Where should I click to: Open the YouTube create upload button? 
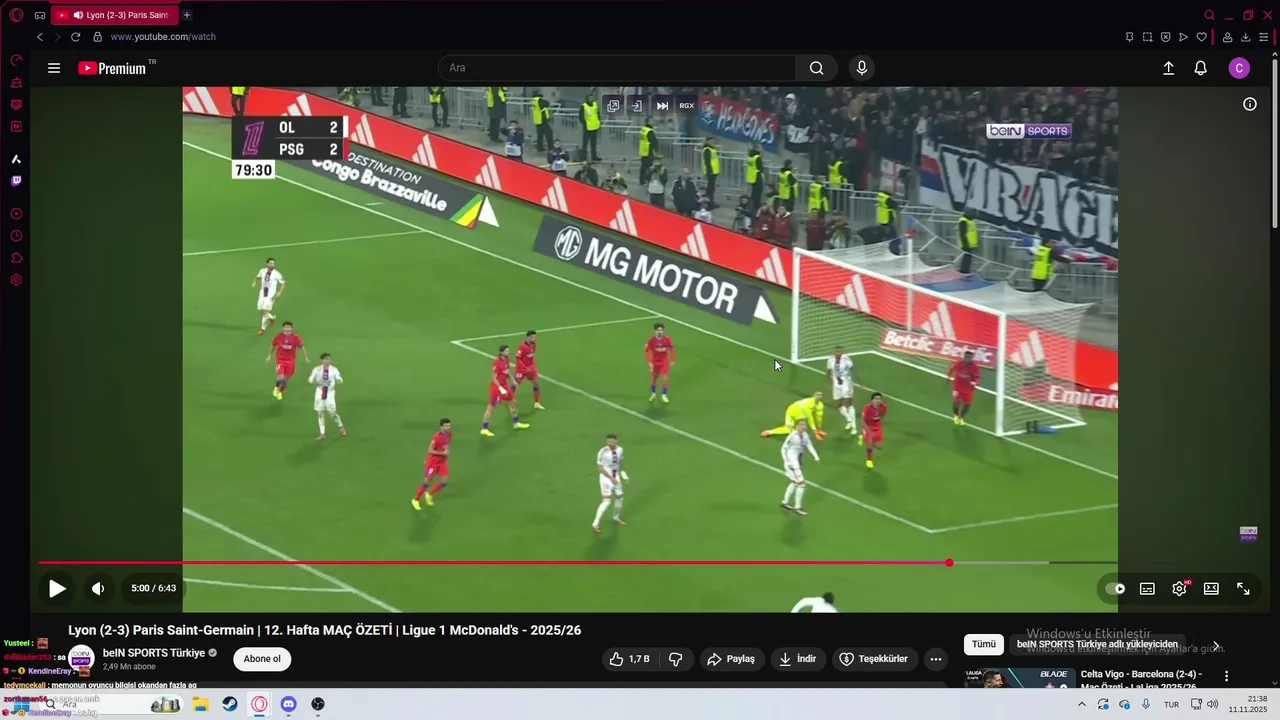pyautogui.click(x=1168, y=68)
